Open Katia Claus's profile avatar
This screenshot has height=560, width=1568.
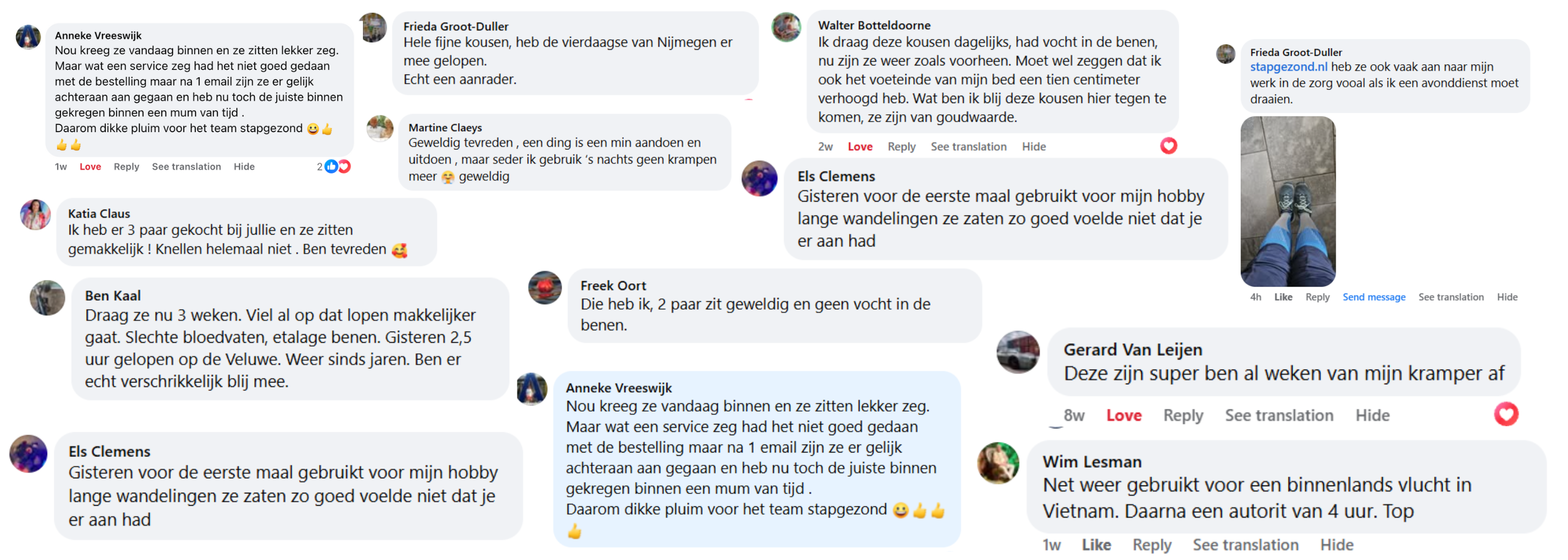tap(35, 215)
